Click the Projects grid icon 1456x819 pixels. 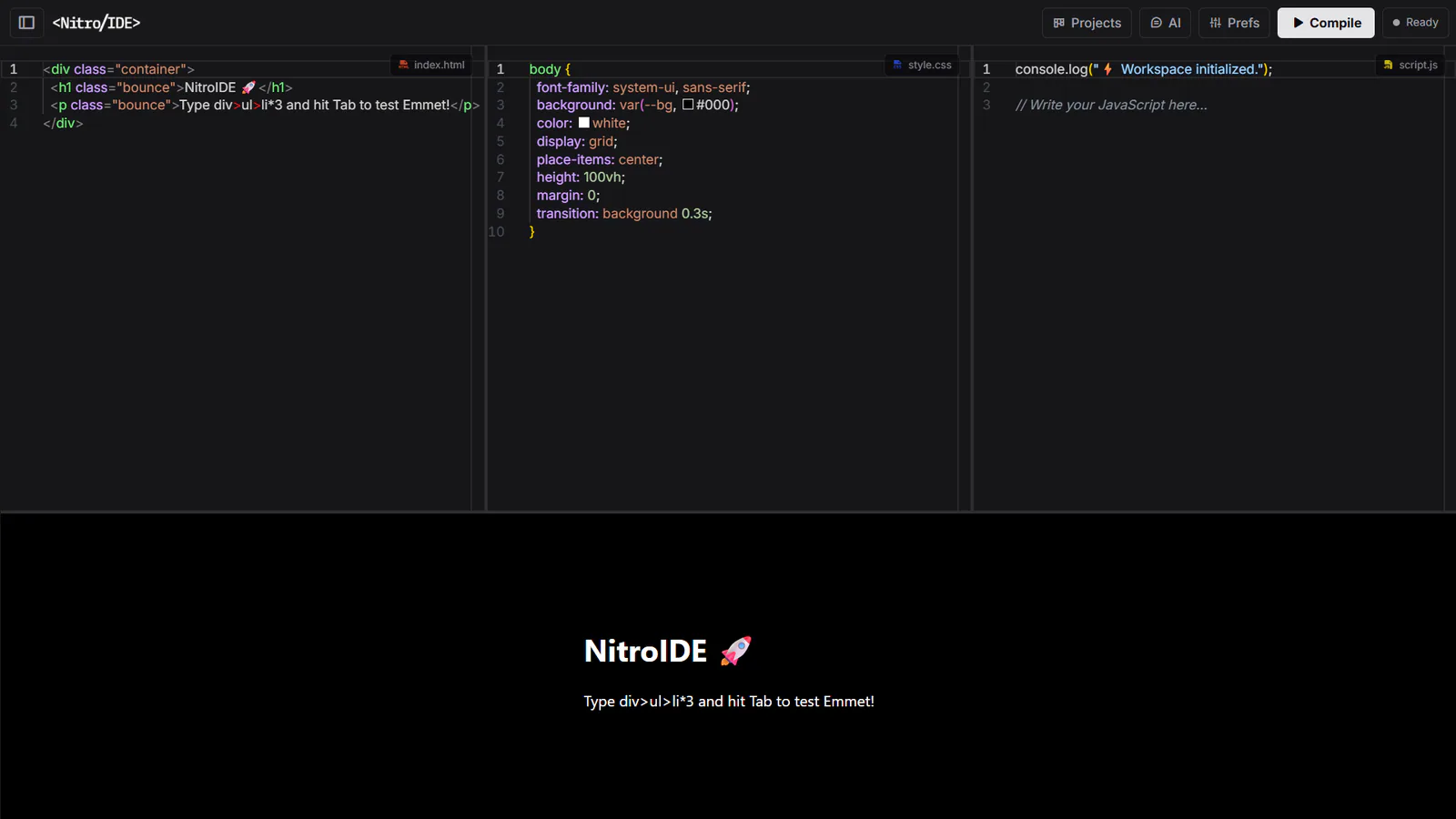click(x=1059, y=23)
